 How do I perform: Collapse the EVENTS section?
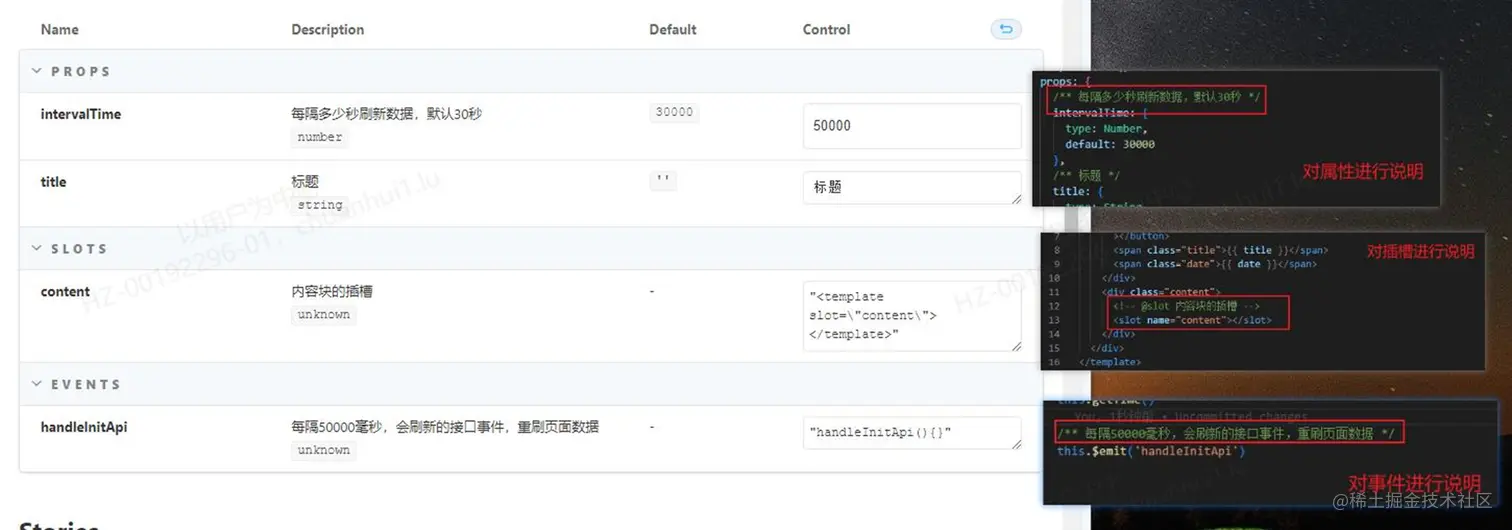coord(37,384)
